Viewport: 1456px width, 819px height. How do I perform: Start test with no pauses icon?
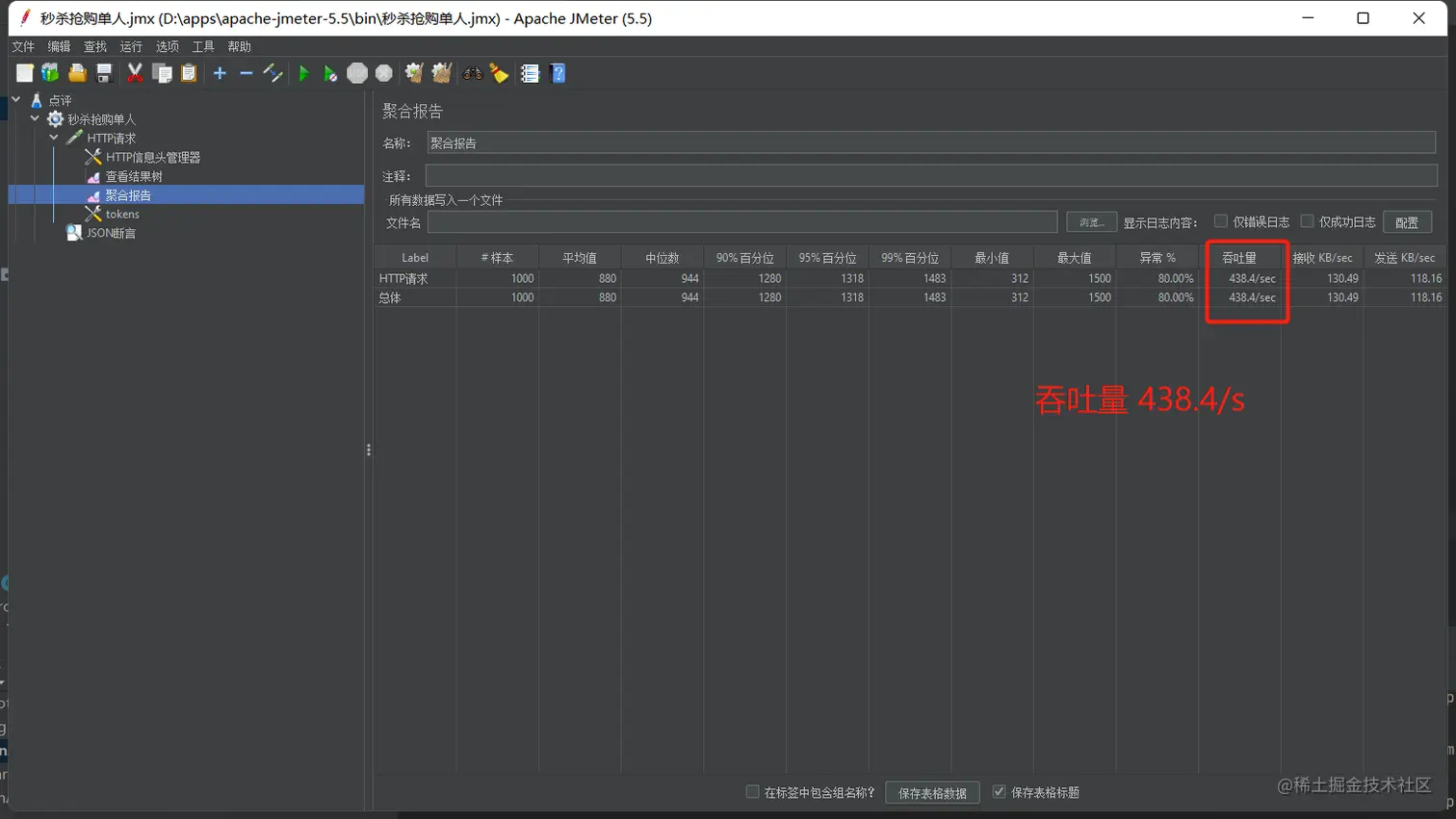tap(330, 73)
